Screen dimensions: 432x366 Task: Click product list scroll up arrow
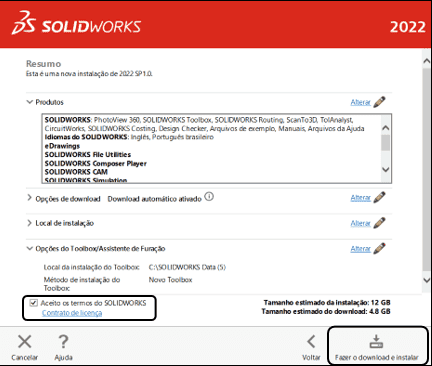[386, 128]
